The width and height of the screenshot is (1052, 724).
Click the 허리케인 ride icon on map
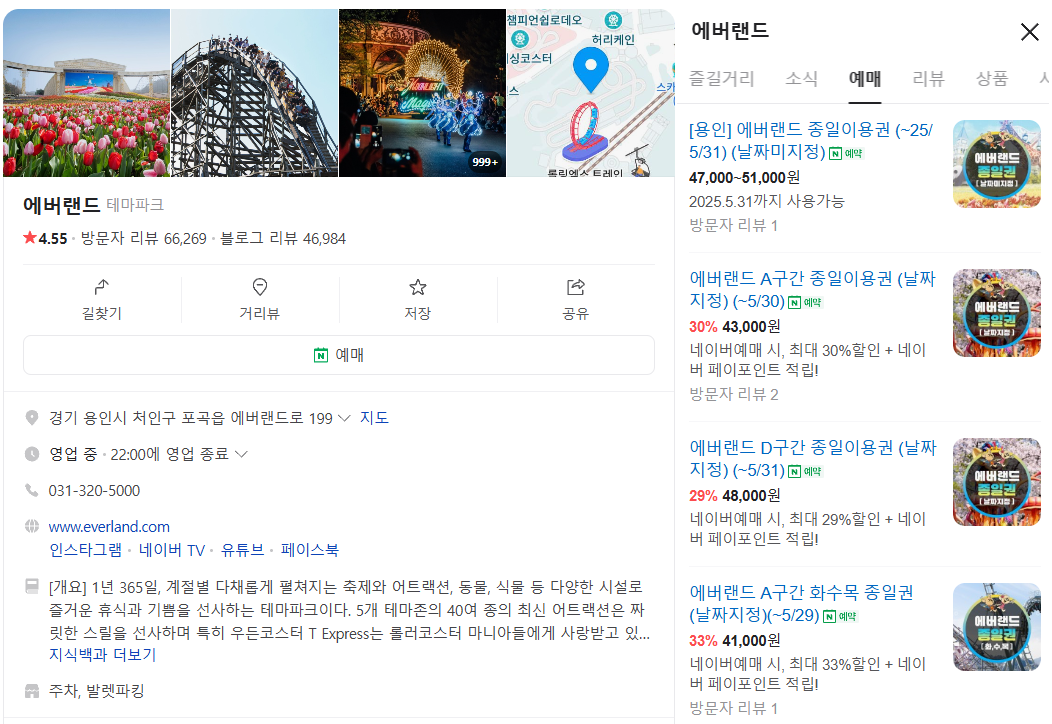click(613, 20)
